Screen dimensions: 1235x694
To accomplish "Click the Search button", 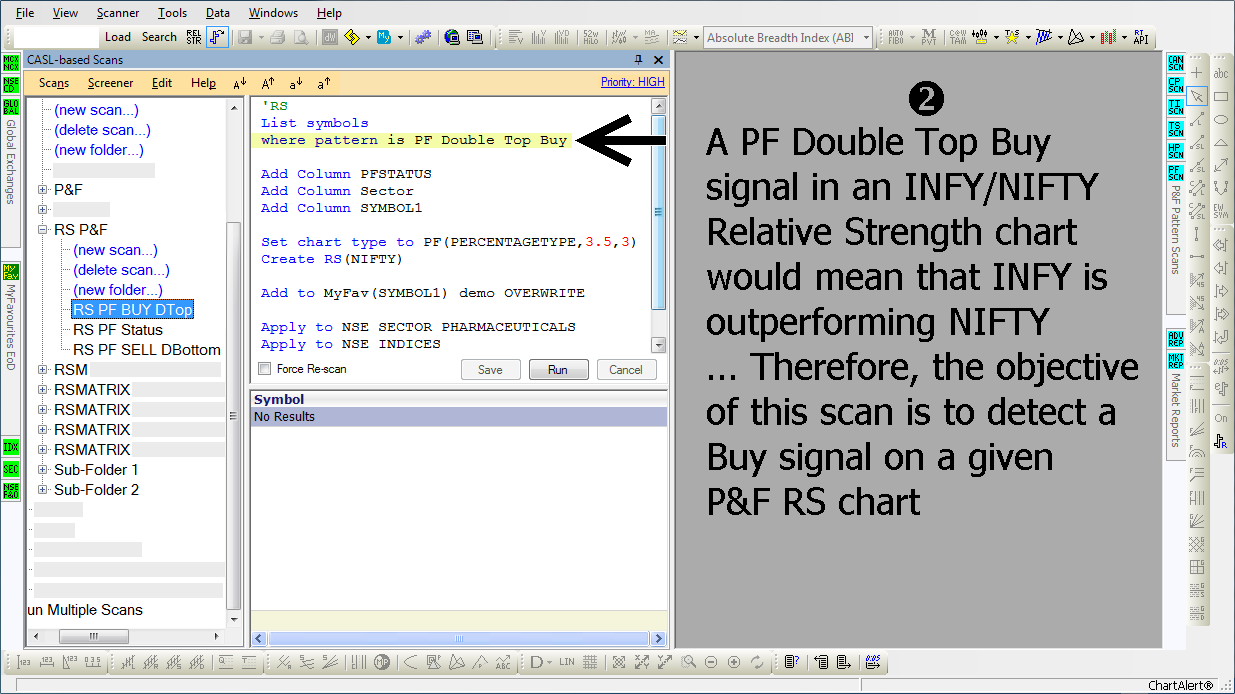I will [x=159, y=37].
